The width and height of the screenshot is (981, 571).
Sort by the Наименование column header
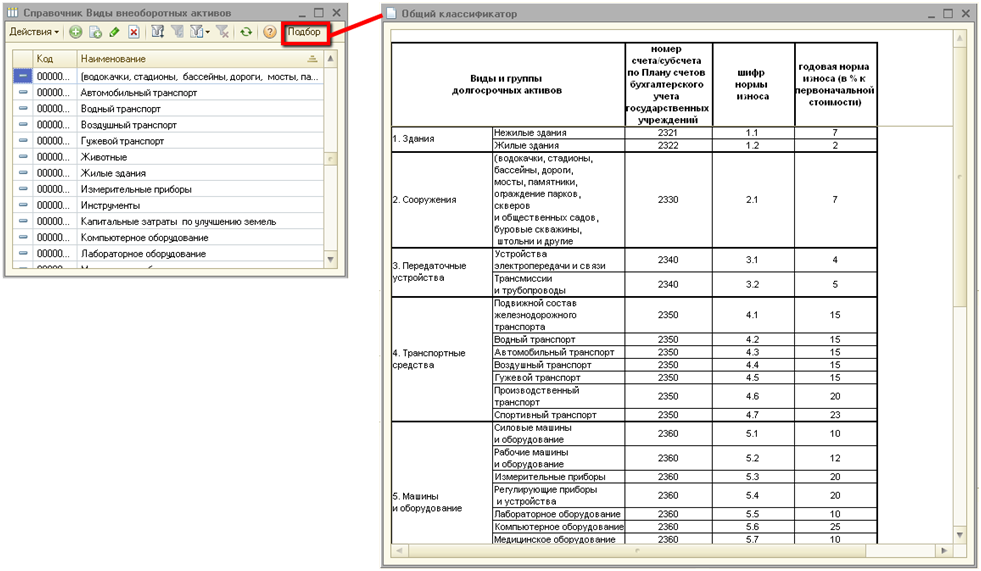(x=190, y=59)
